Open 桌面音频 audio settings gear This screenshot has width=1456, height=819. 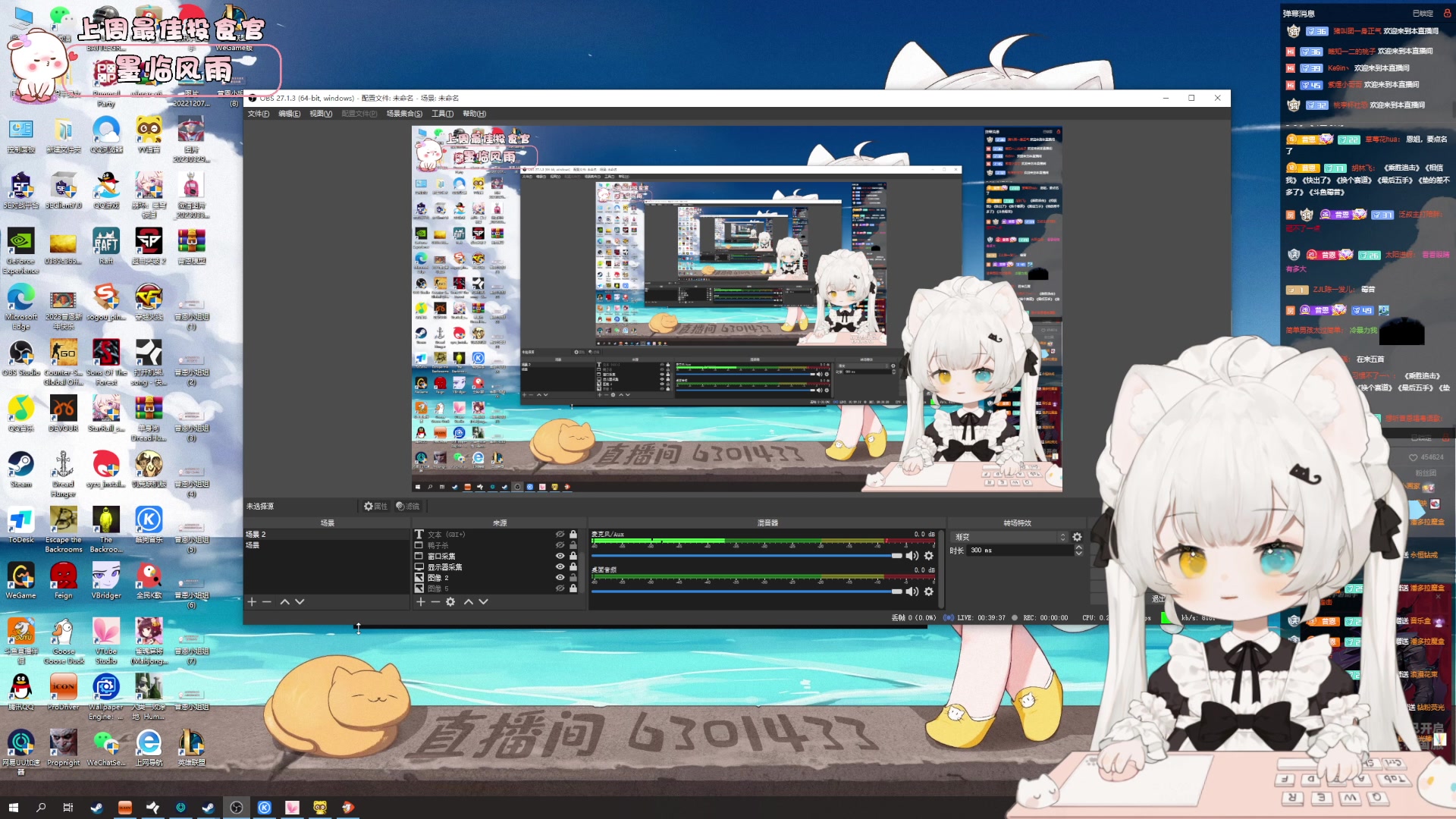point(929,591)
